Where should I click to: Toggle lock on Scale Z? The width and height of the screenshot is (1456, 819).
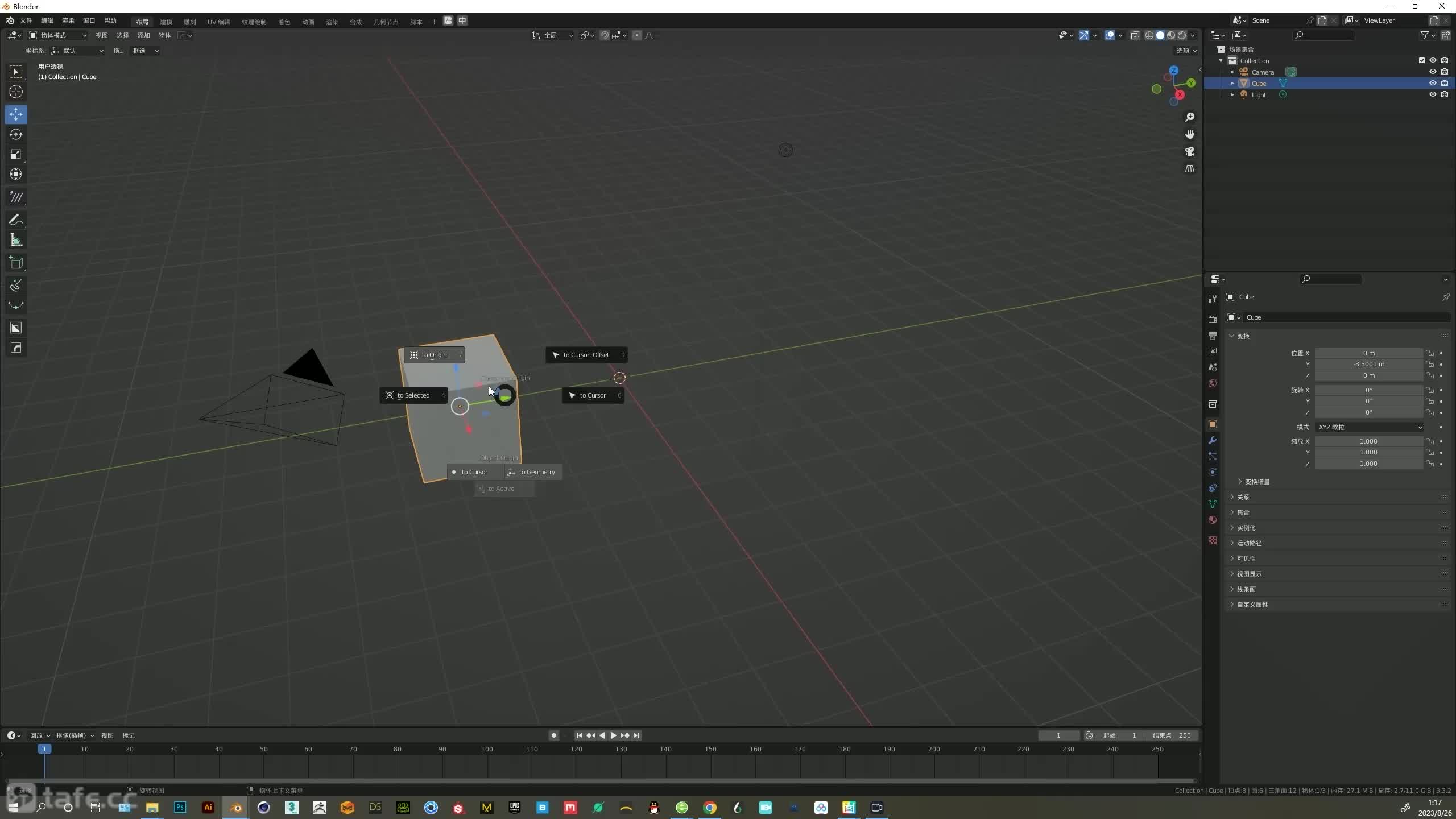pyautogui.click(x=1430, y=464)
